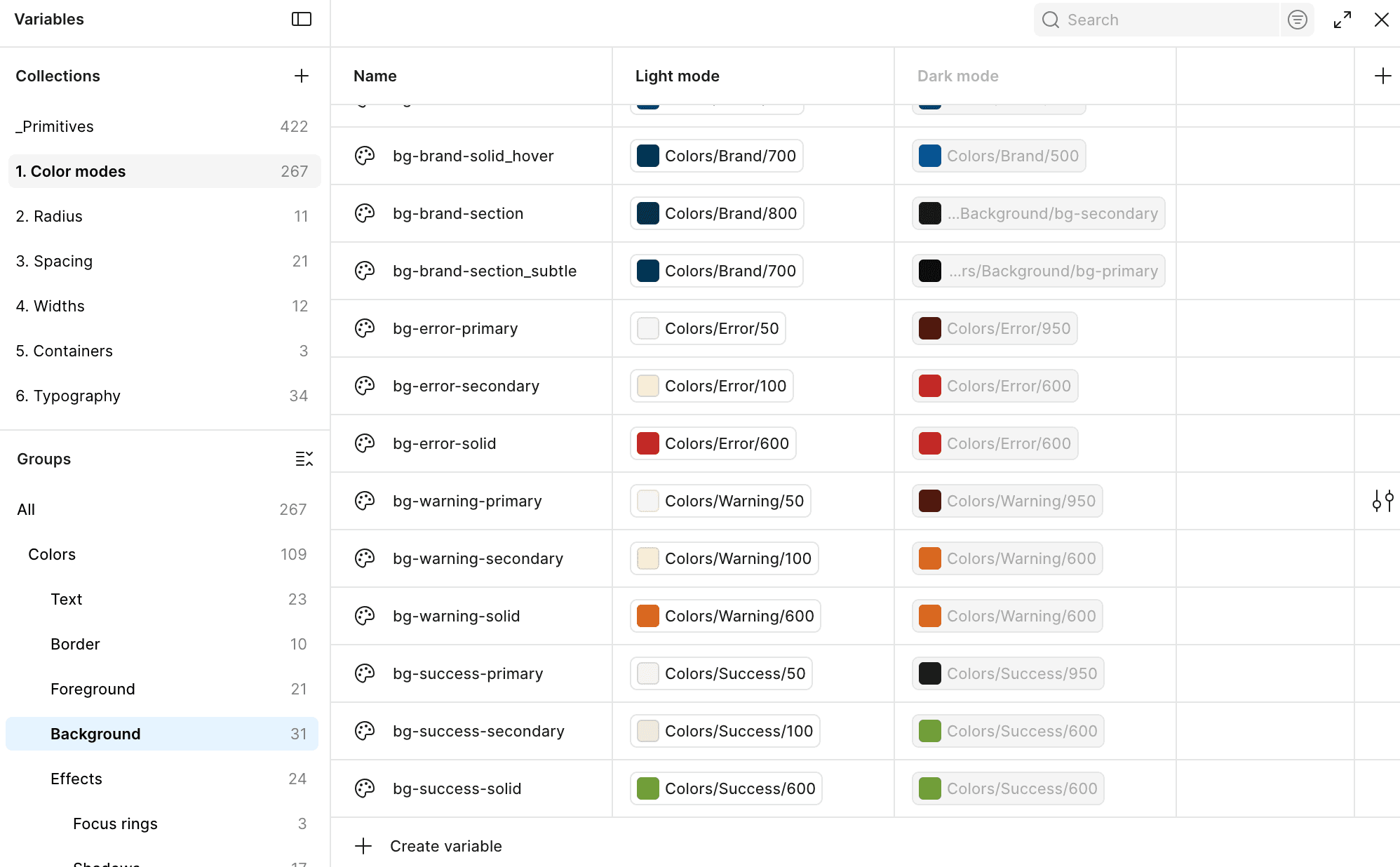Screen dimensions: 1400x867
Task: Open edit variable sliders icon on bg-warning-primary row
Action: (x=1382, y=501)
